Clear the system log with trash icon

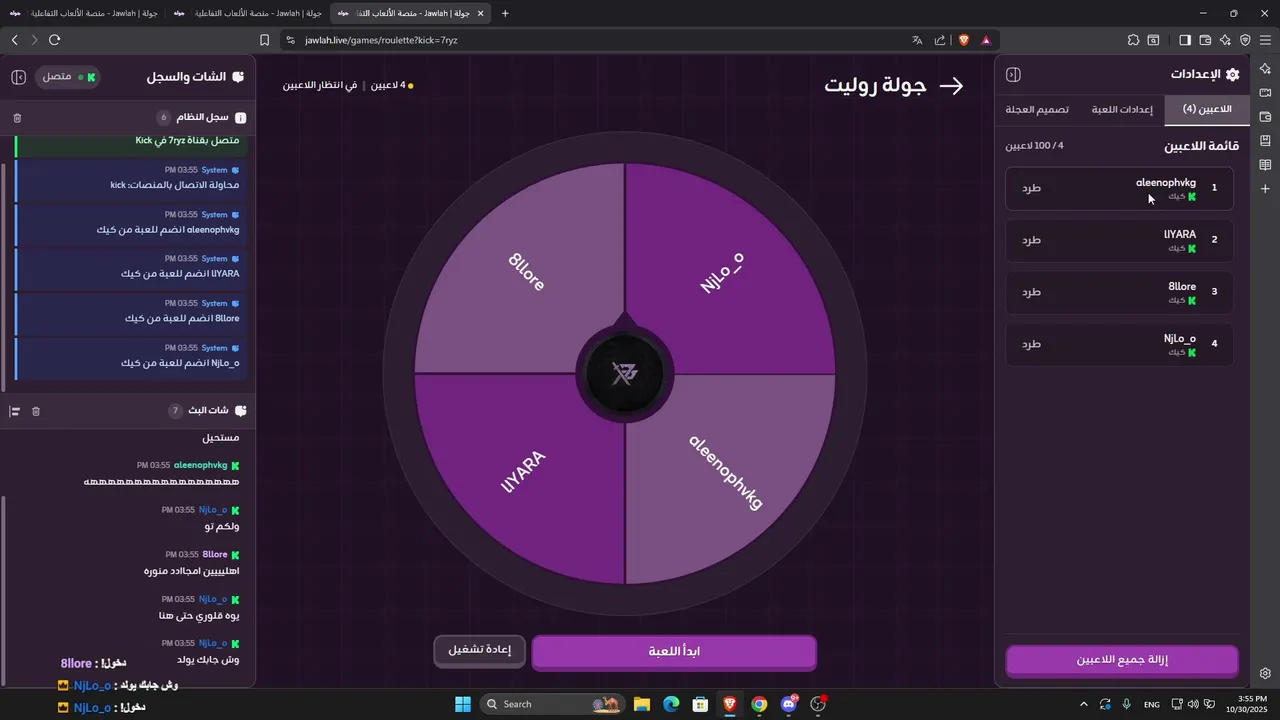17,118
